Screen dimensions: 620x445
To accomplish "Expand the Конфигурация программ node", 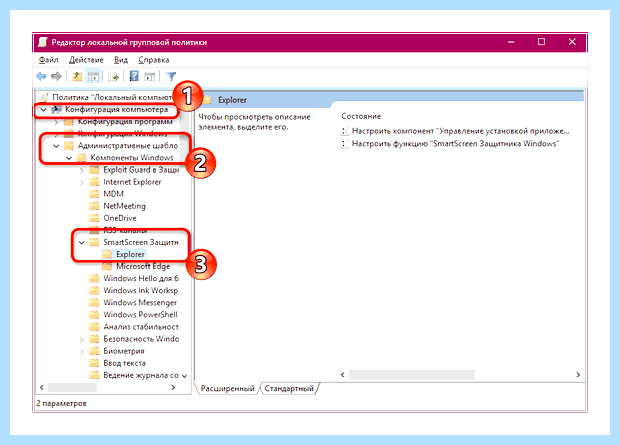I will tap(56, 122).
